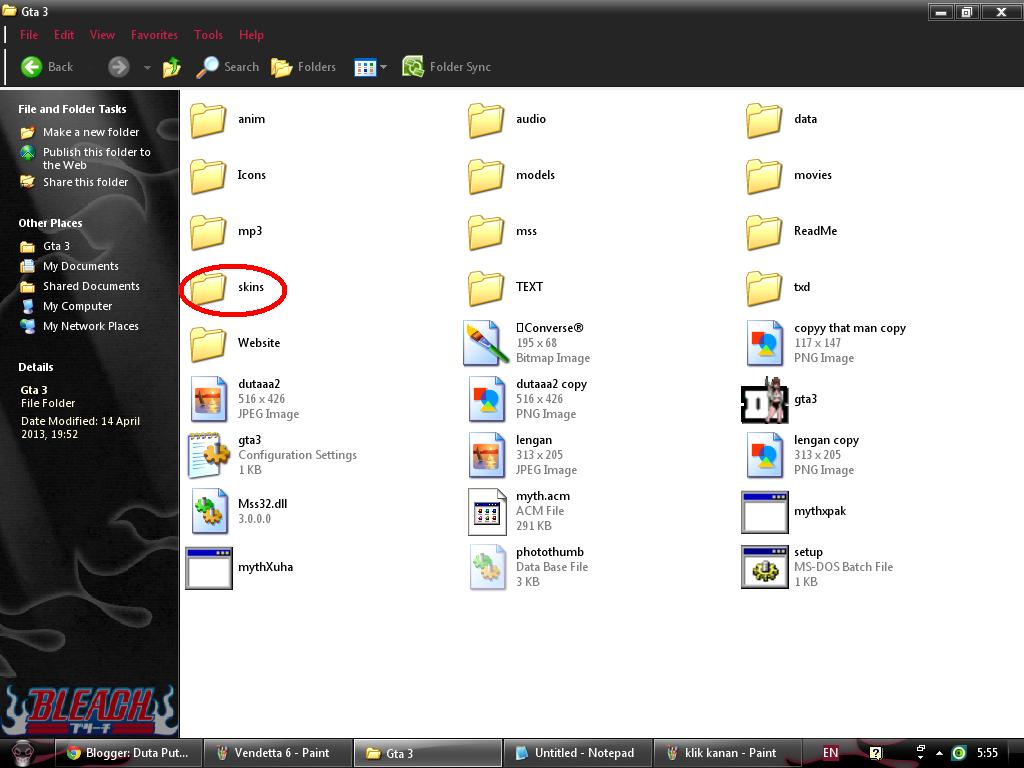Select the Website folder
This screenshot has height=768, width=1024.
235,344
